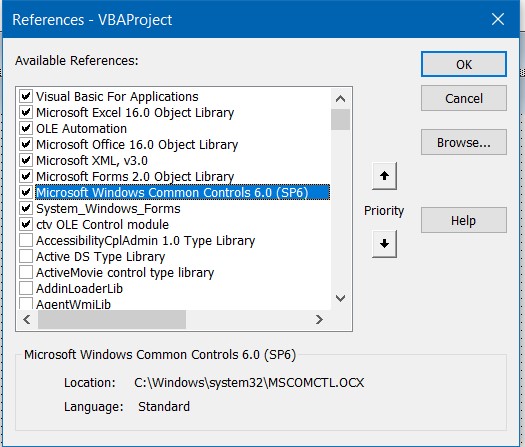The image size is (525, 447).
Task: Move selected reference down in priority
Action: 384,244
